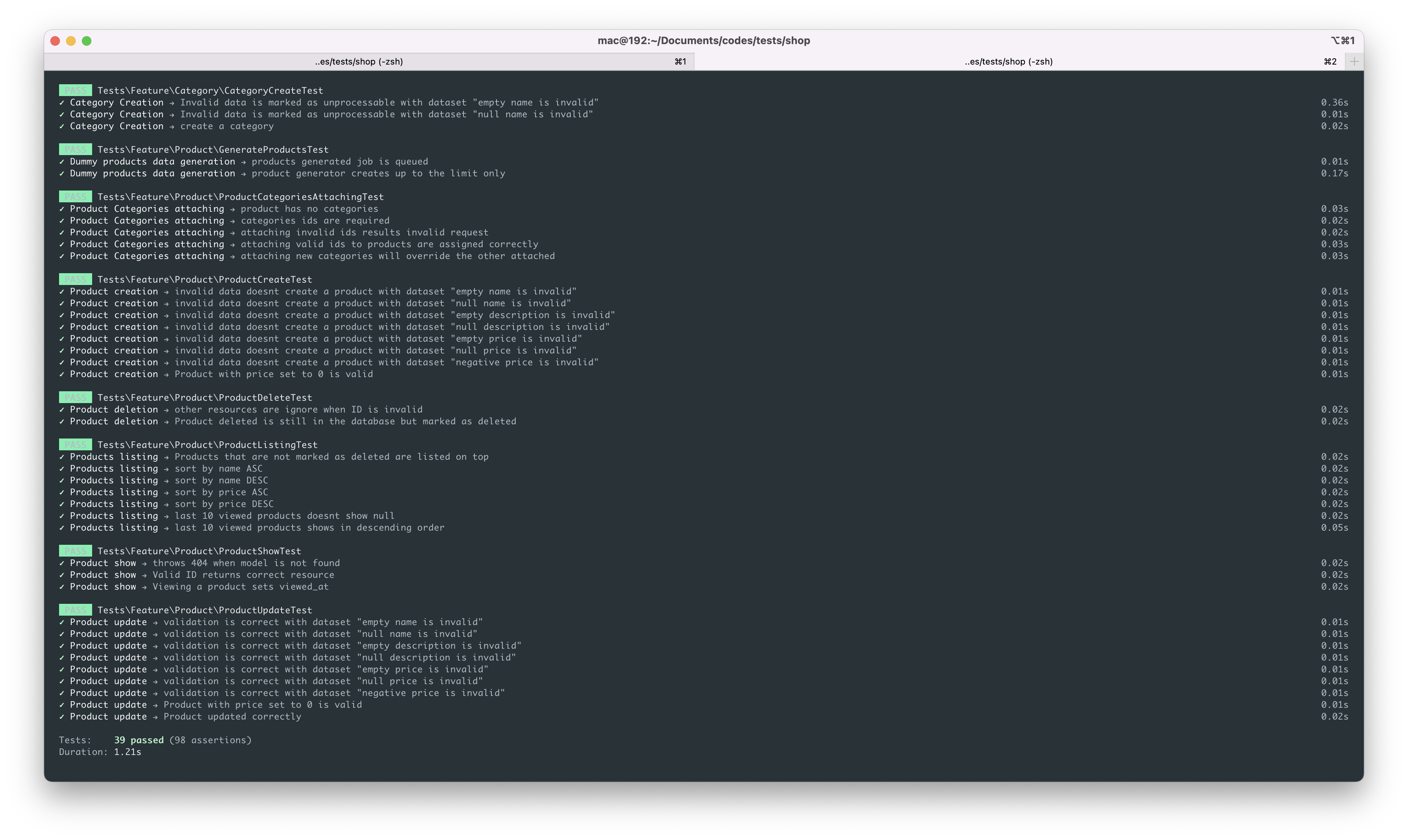
Task: Close the terminal window with red button
Action: pyautogui.click(x=55, y=41)
